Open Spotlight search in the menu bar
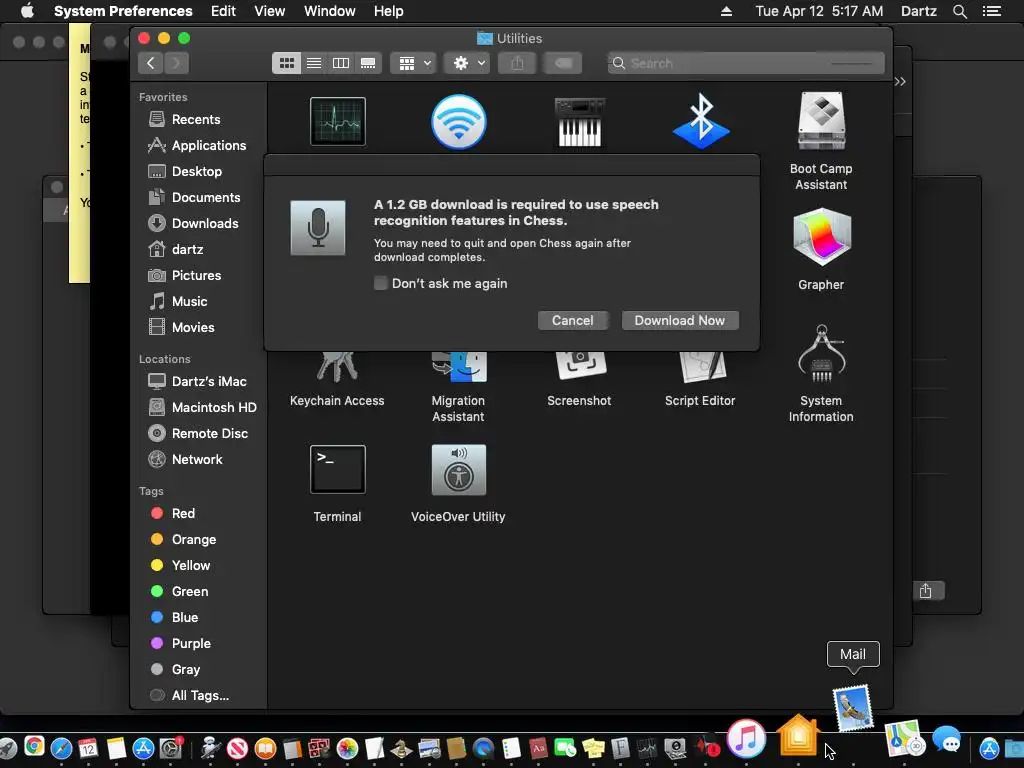The height and width of the screenshot is (768, 1024). point(960,11)
